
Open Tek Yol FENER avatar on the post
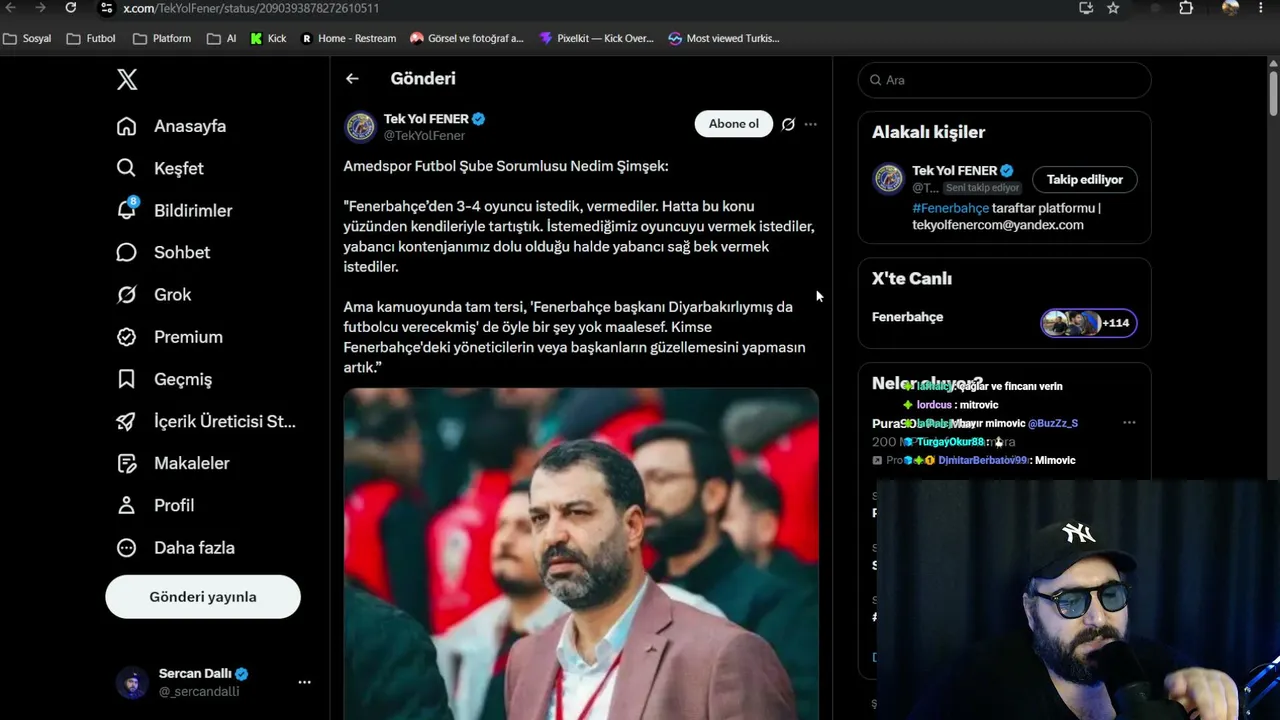[x=360, y=127]
